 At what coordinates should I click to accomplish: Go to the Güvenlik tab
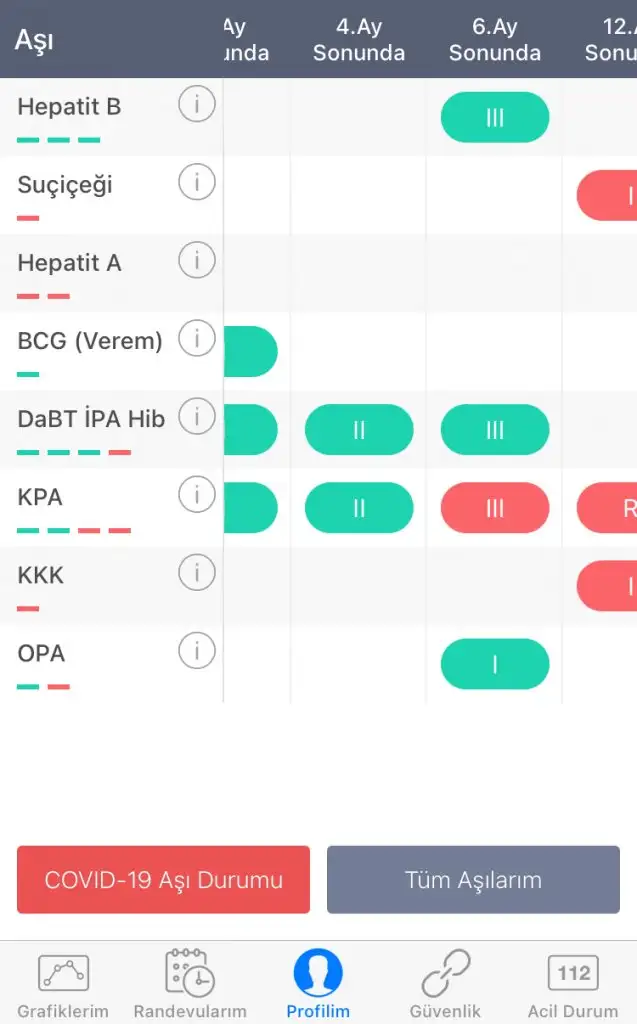445,984
